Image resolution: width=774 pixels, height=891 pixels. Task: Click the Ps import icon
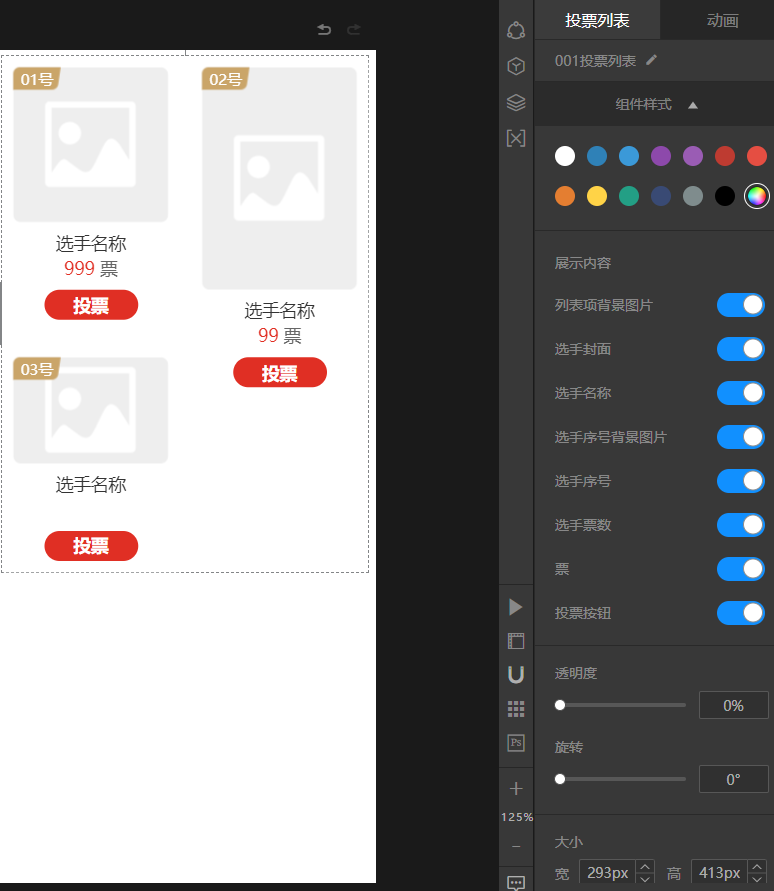[x=516, y=743]
